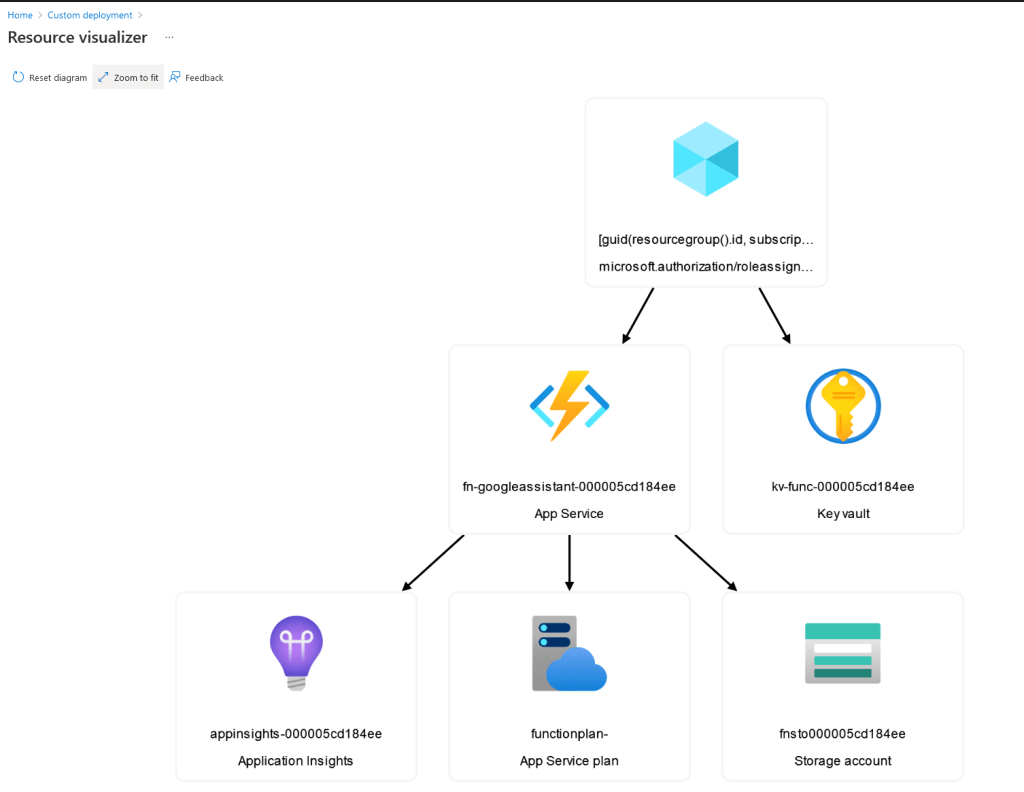Select the fn-googleassistant-000005cd184ee node label

pos(569,487)
